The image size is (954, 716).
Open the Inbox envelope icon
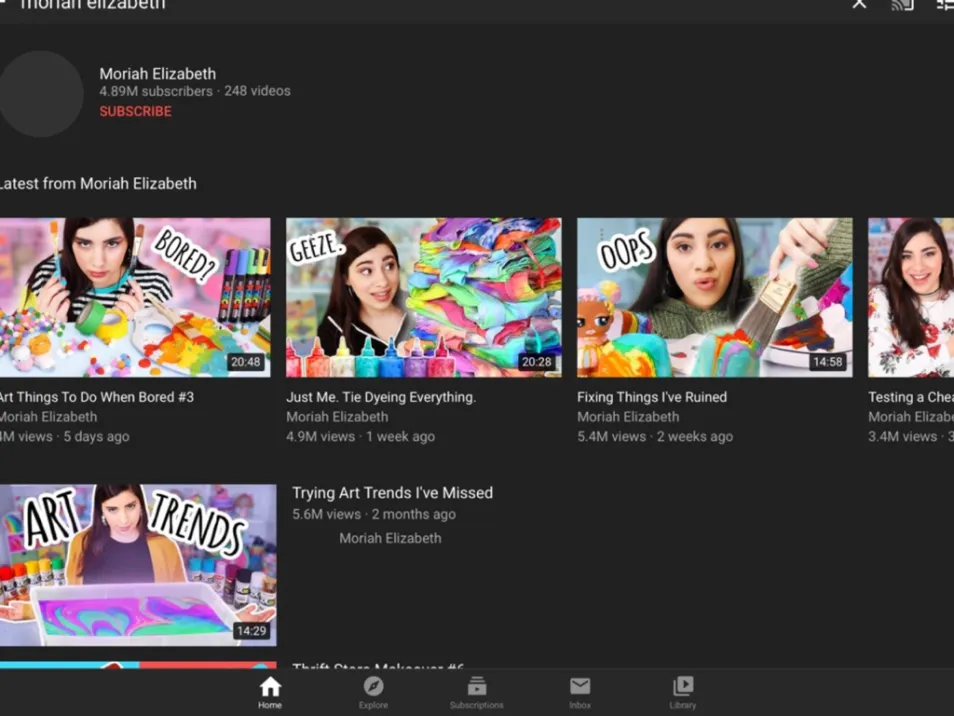pos(580,687)
